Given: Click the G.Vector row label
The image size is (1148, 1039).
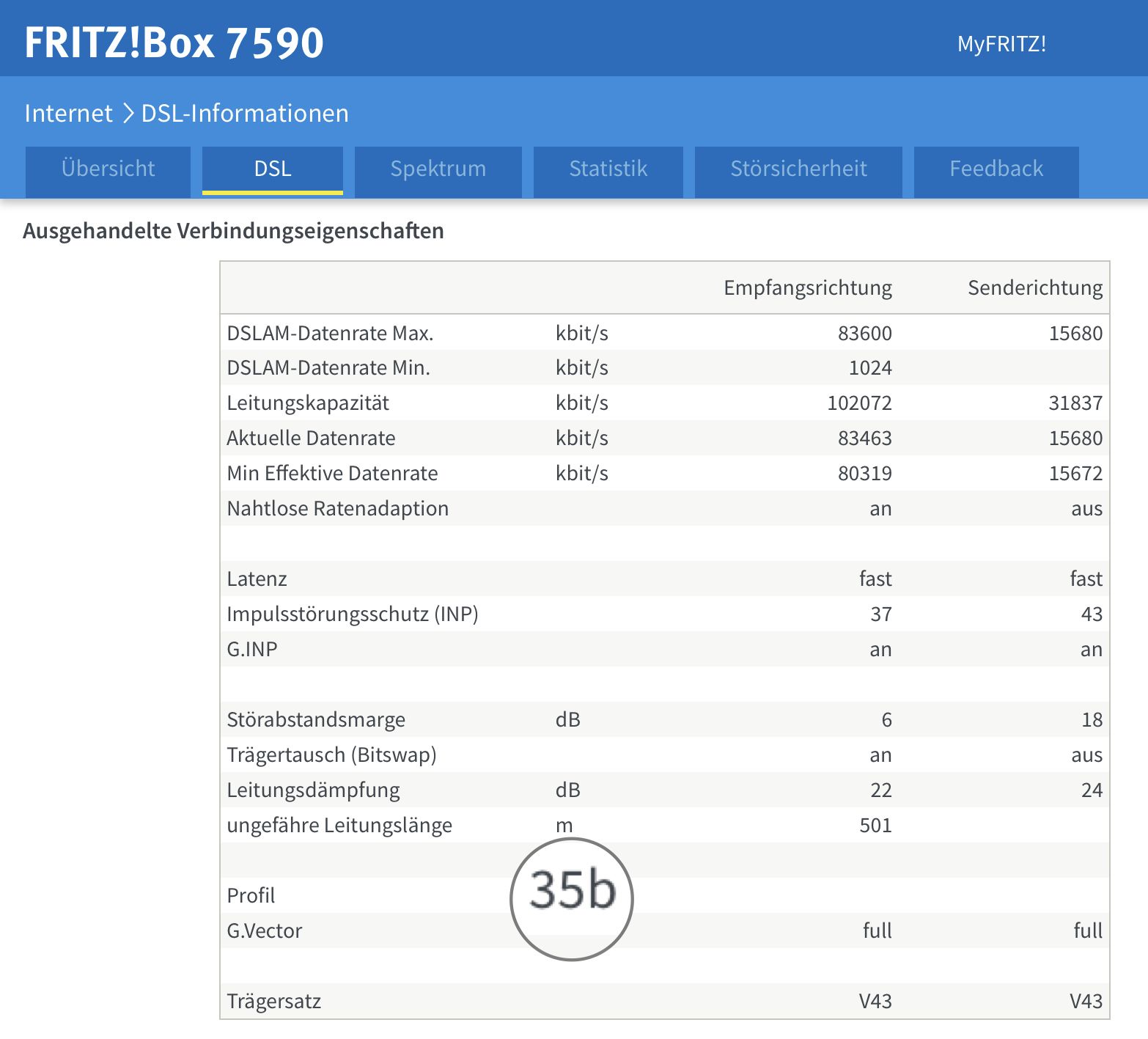Looking at the screenshot, I should coord(265,931).
